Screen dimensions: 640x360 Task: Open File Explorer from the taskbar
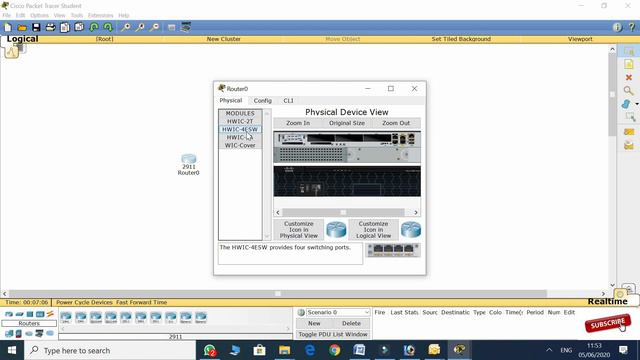(x=284, y=350)
